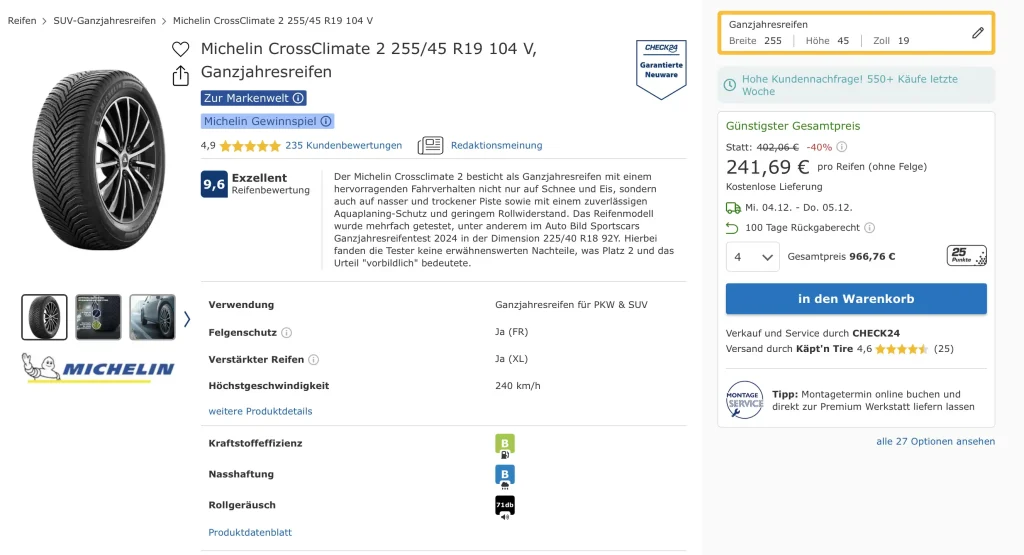Click the Ganzjahresreifen size filter box

tap(856, 33)
